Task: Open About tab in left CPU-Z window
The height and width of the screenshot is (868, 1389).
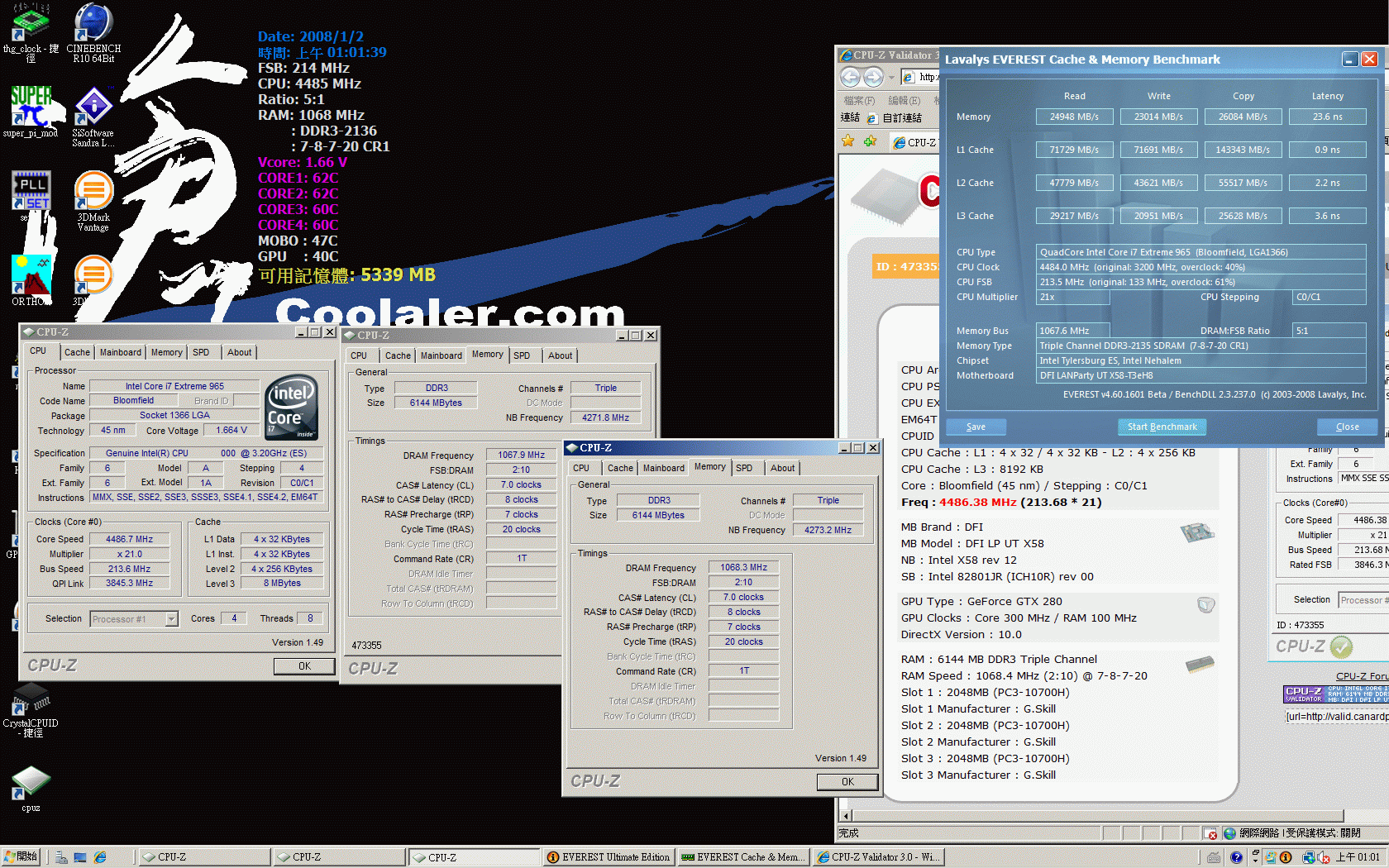Action: (x=240, y=352)
